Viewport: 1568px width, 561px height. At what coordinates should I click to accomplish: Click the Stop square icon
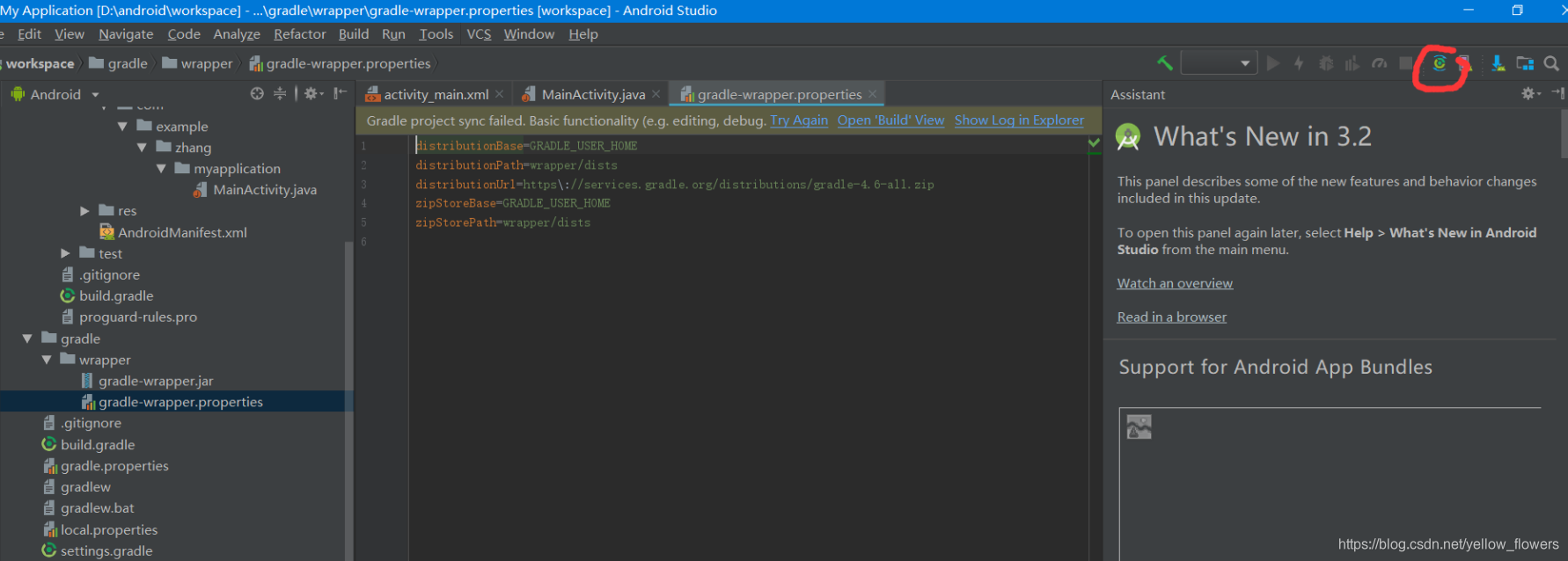click(1406, 63)
